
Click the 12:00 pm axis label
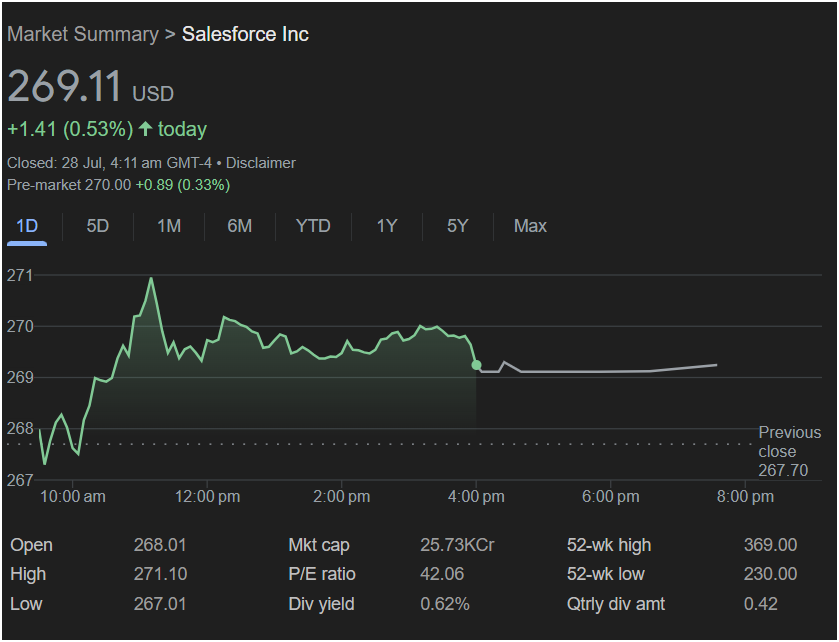pyautogui.click(x=208, y=496)
